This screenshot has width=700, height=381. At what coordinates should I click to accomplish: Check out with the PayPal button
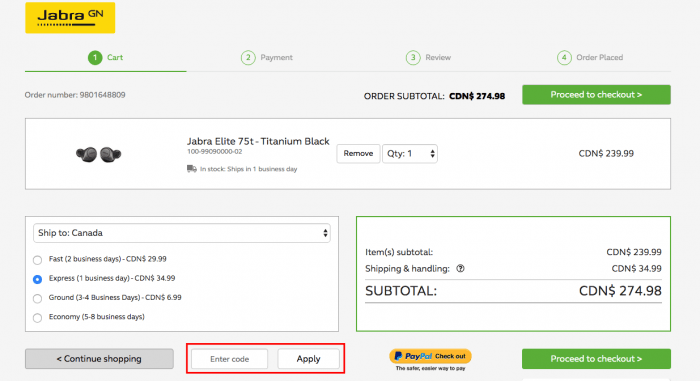click(x=430, y=356)
